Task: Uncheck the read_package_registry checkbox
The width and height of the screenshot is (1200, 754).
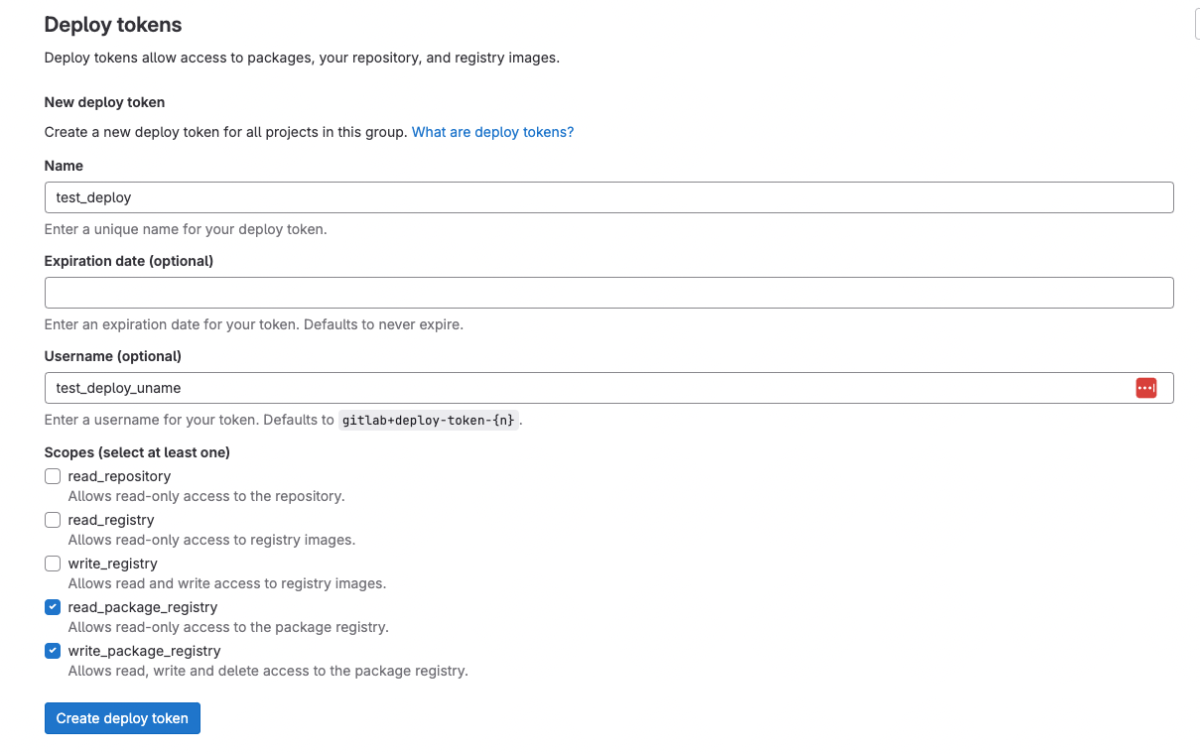Action: [53, 607]
